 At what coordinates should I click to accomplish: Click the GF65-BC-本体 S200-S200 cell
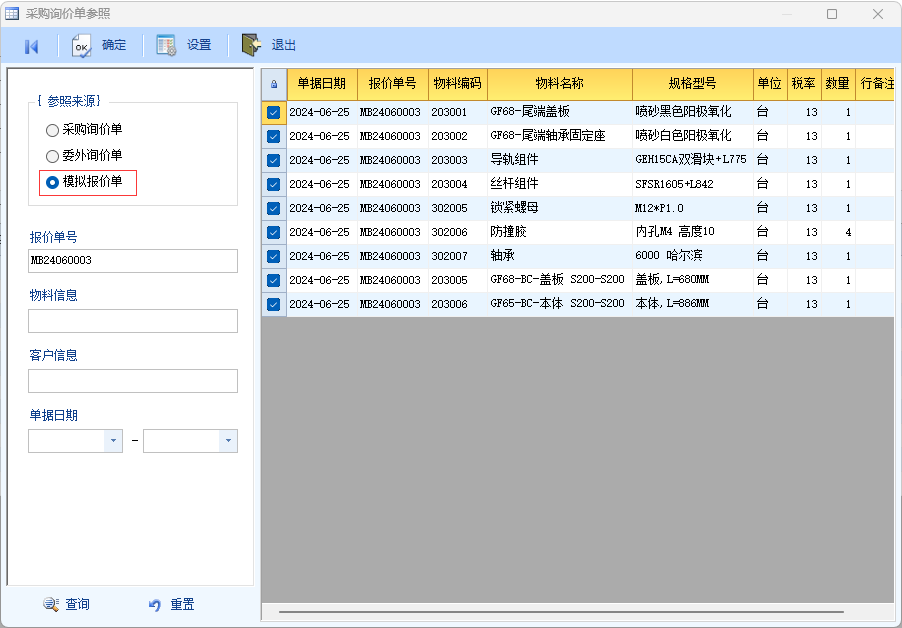tap(560, 304)
